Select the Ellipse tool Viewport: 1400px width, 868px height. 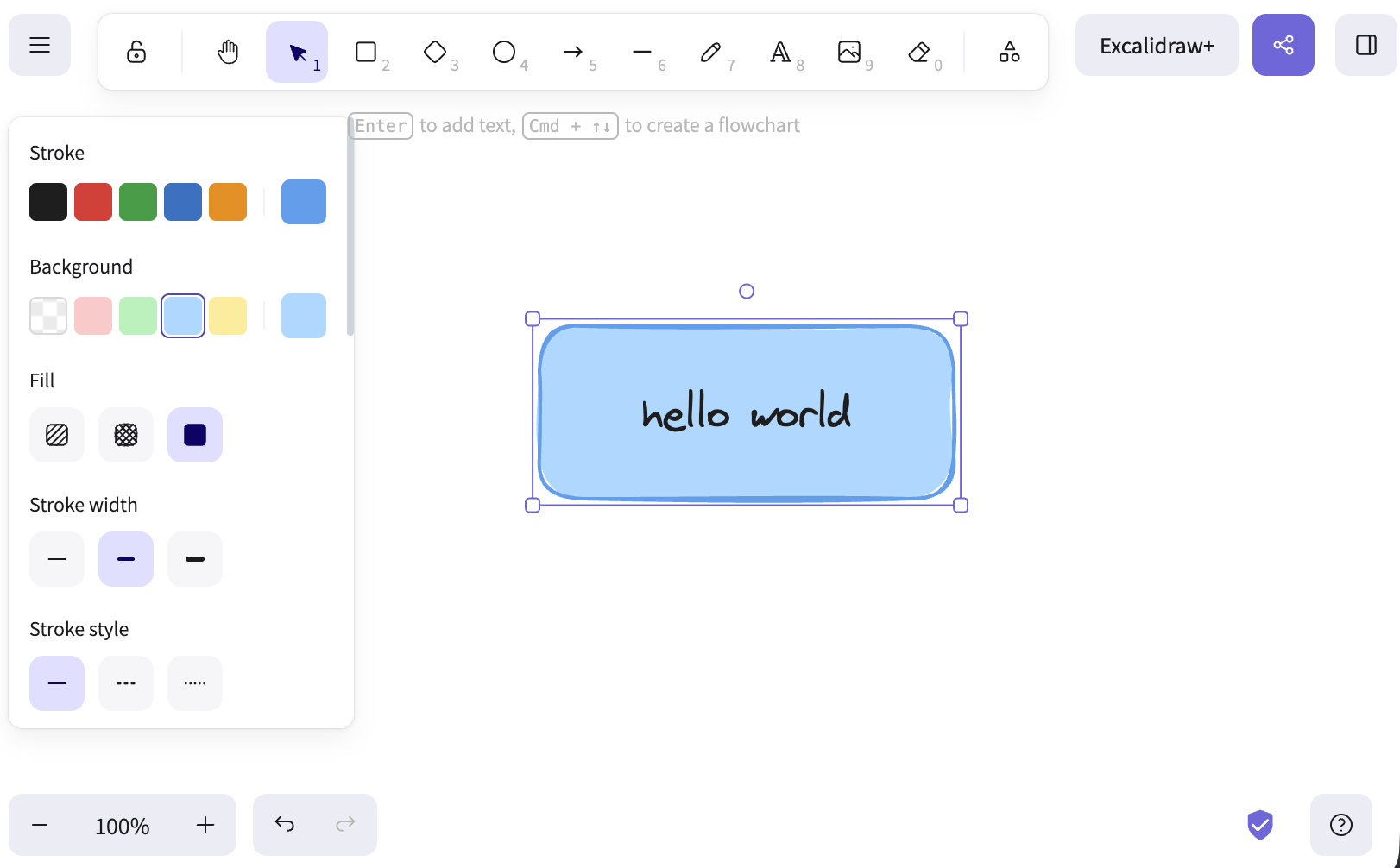point(503,52)
